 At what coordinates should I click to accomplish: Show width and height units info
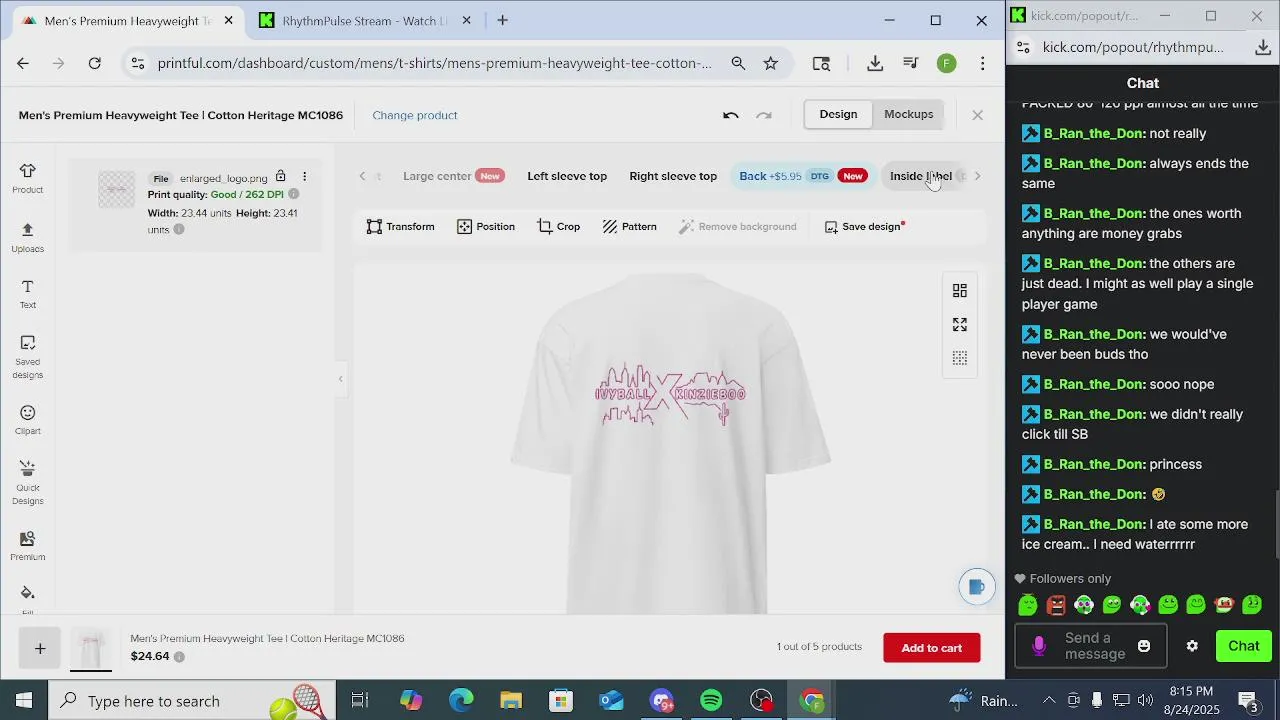coord(179,229)
